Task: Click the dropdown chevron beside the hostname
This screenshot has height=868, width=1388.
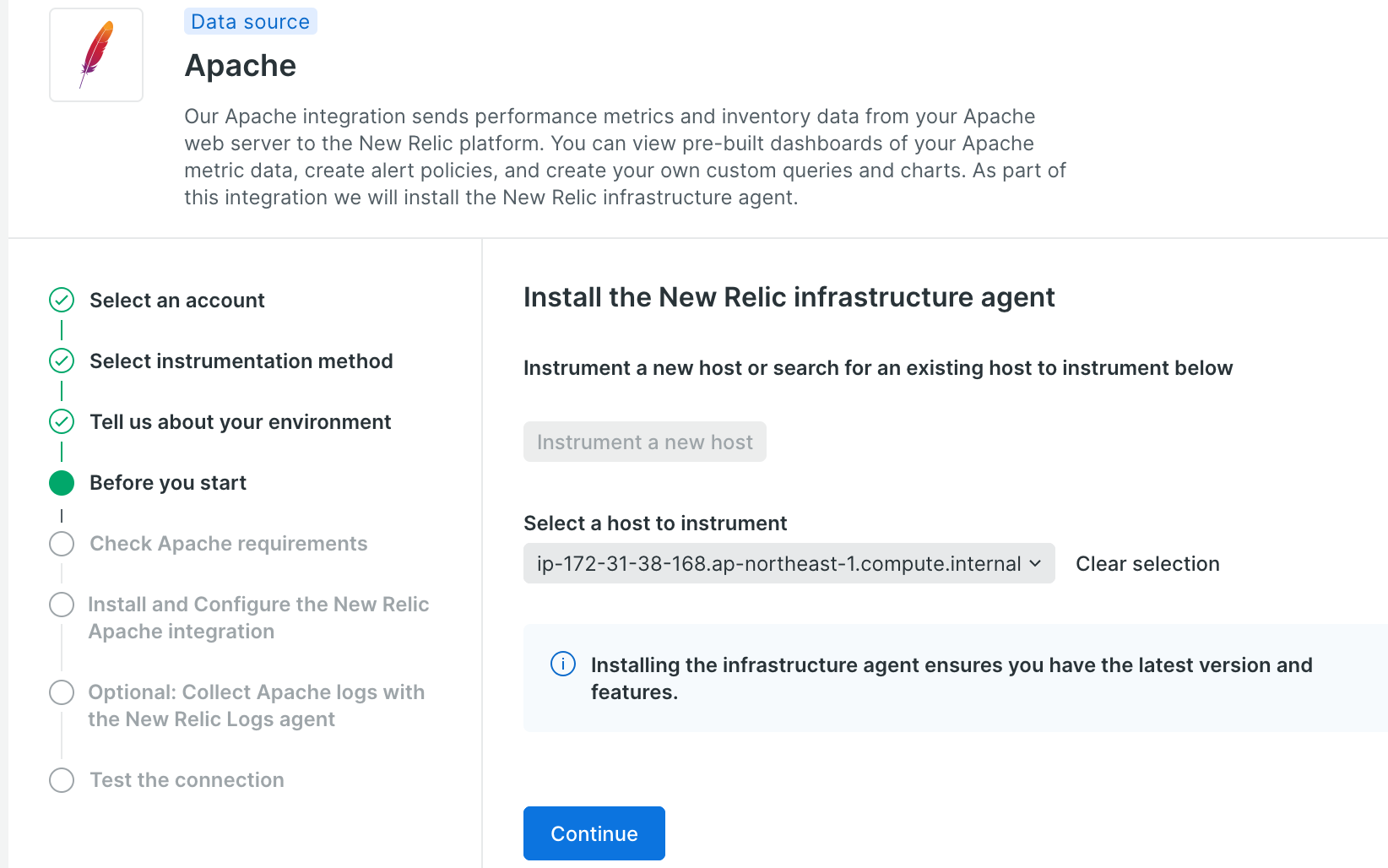Action: click(x=1035, y=563)
